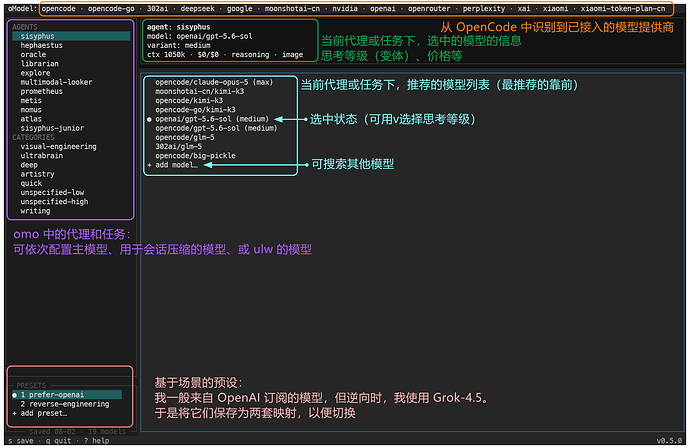This screenshot has width=690, height=448.
Task: Select the visual-engineering category
Action: click(58, 147)
